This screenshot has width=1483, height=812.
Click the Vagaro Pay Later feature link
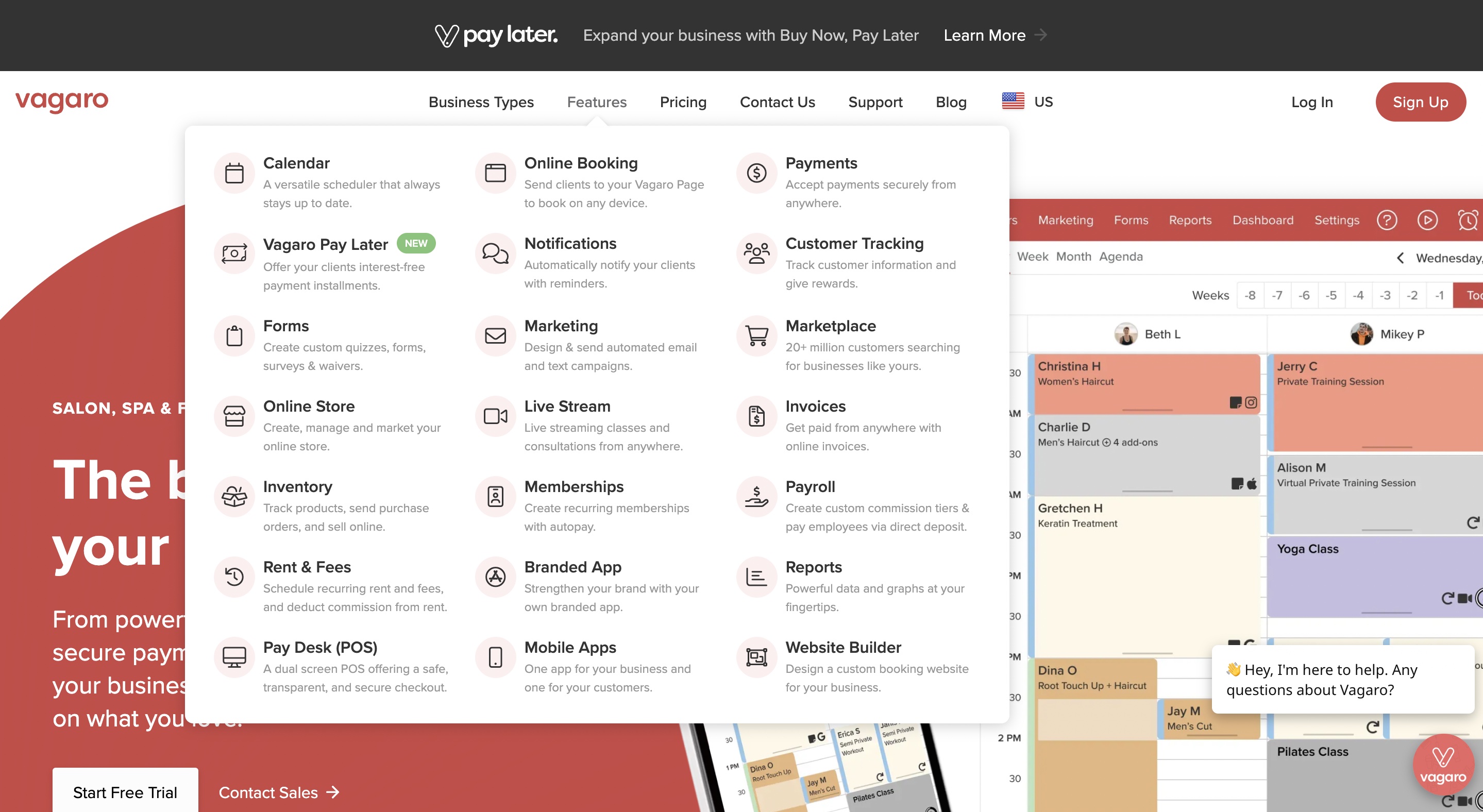click(x=325, y=245)
